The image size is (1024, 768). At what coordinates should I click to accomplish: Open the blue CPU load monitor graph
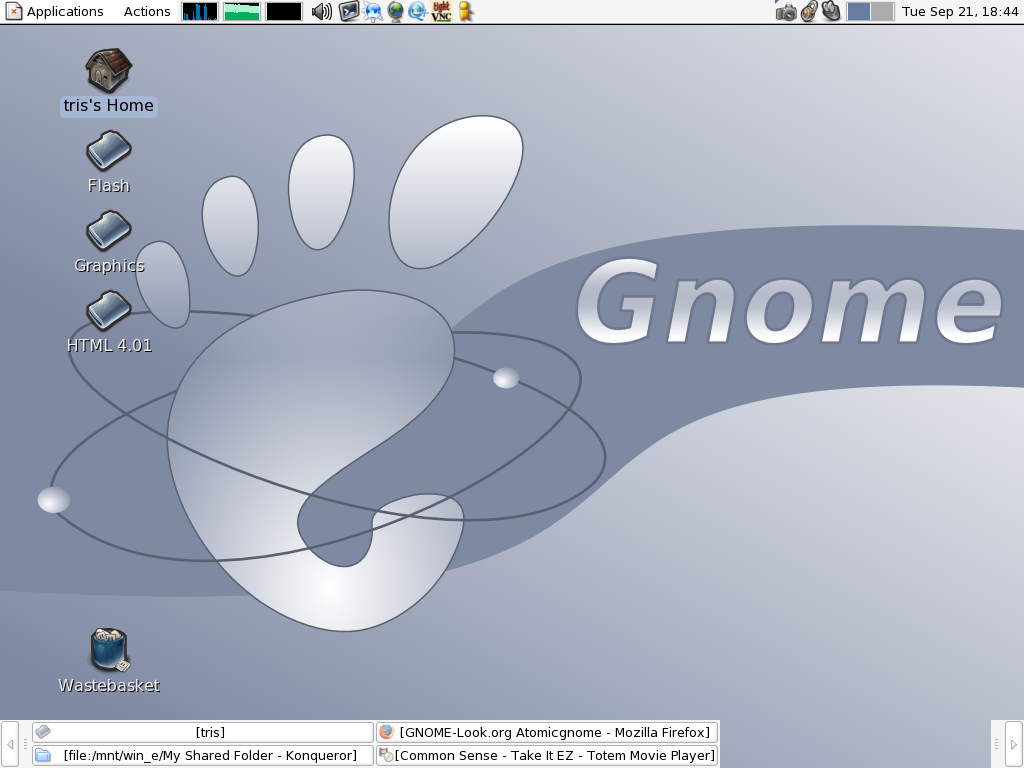pos(200,11)
